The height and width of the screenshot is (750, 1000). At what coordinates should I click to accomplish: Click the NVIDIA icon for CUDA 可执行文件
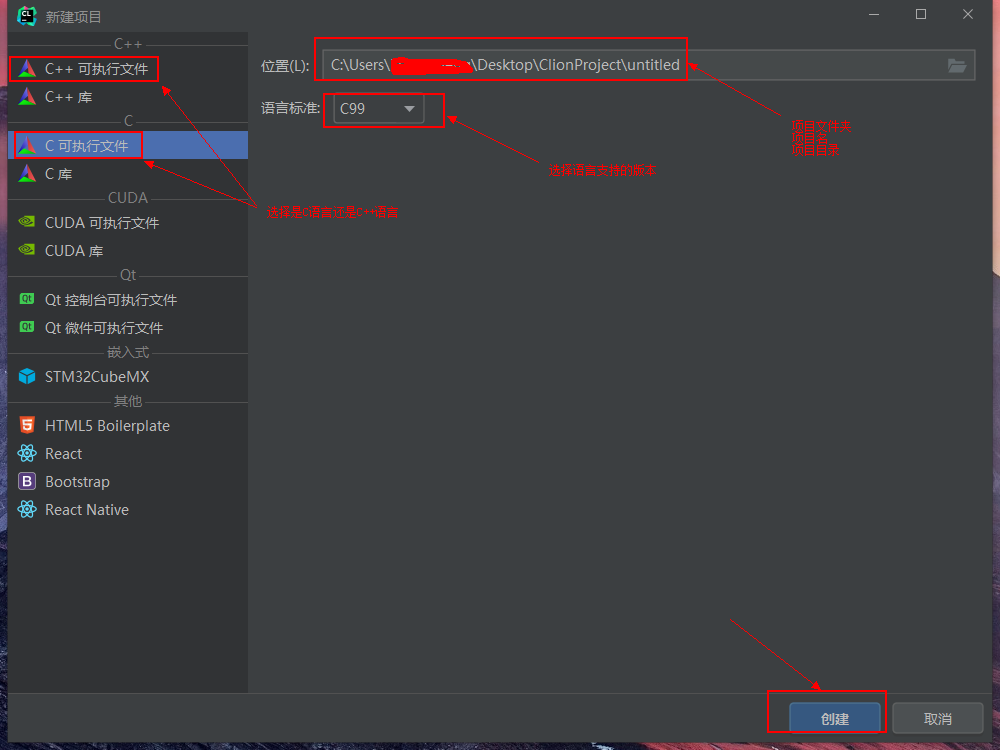[27, 222]
